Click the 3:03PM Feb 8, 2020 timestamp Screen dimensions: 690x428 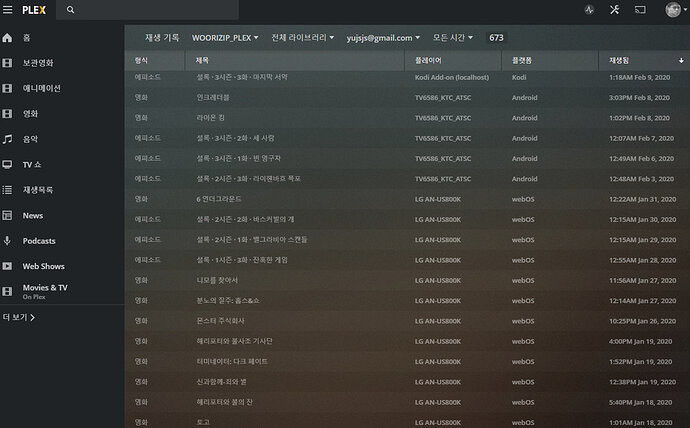tap(639, 98)
